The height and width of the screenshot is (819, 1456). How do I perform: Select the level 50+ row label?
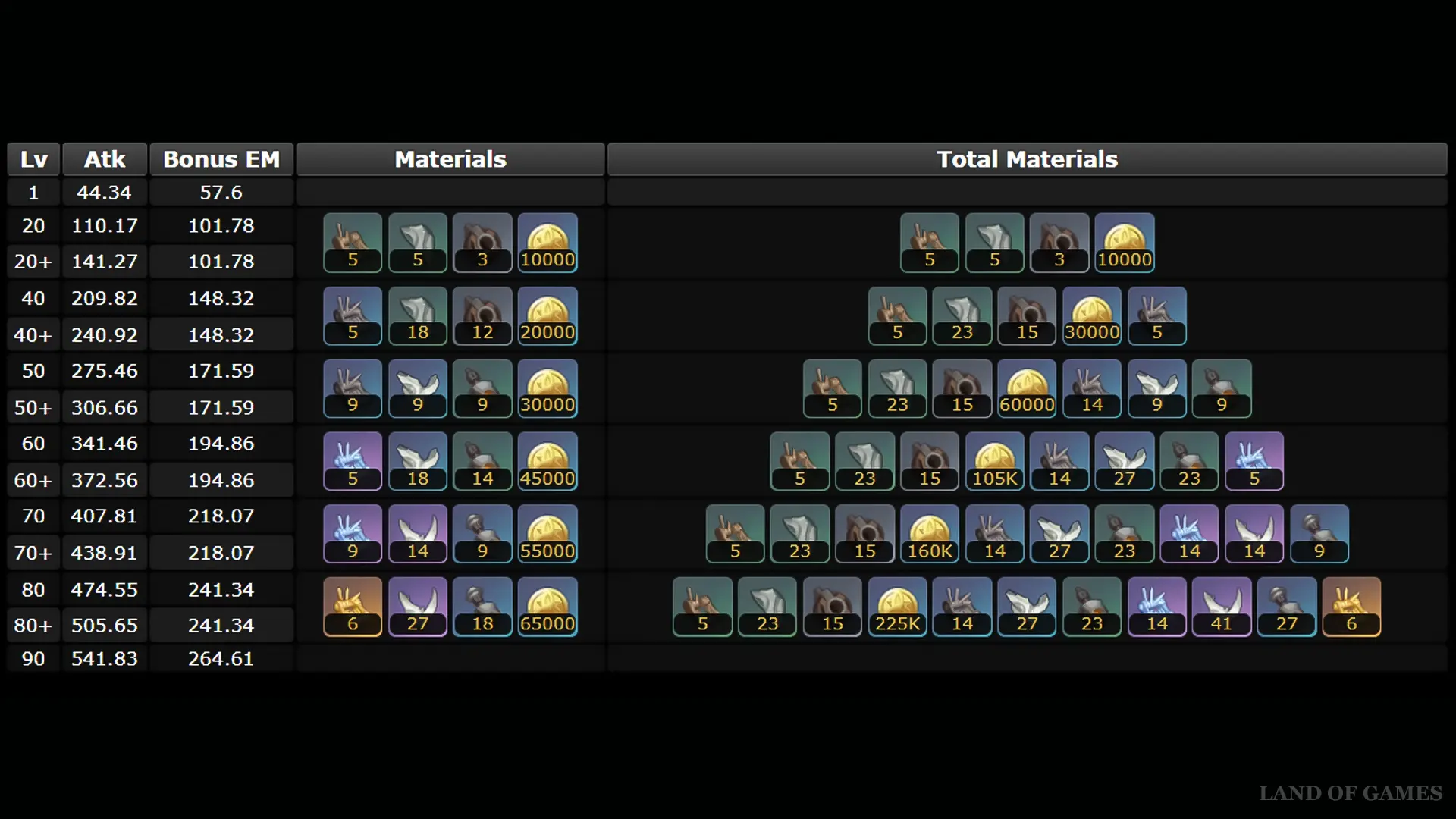[33, 408]
